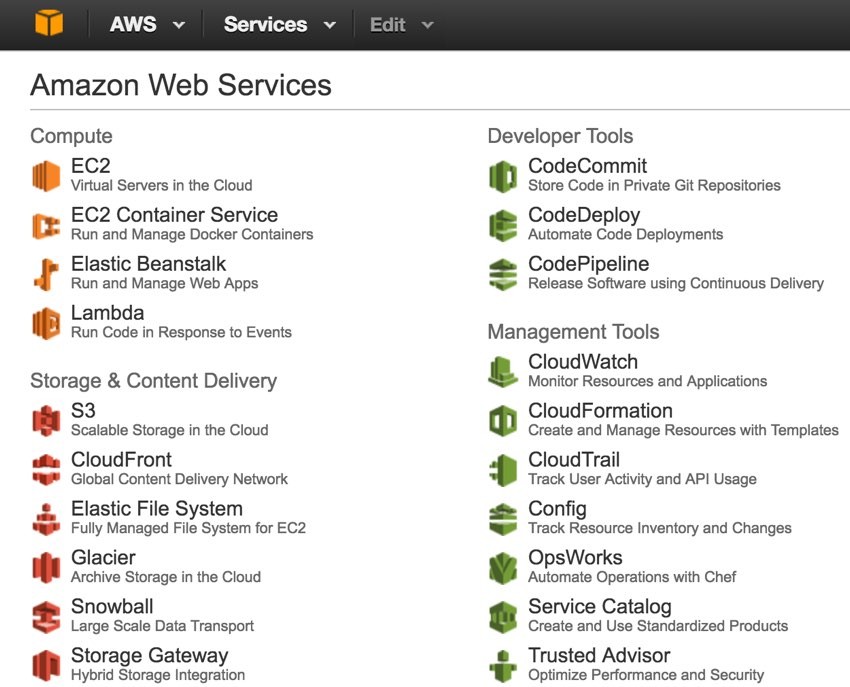
Task: Open the Edit menu in top bar
Action: pyautogui.click(x=401, y=24)
